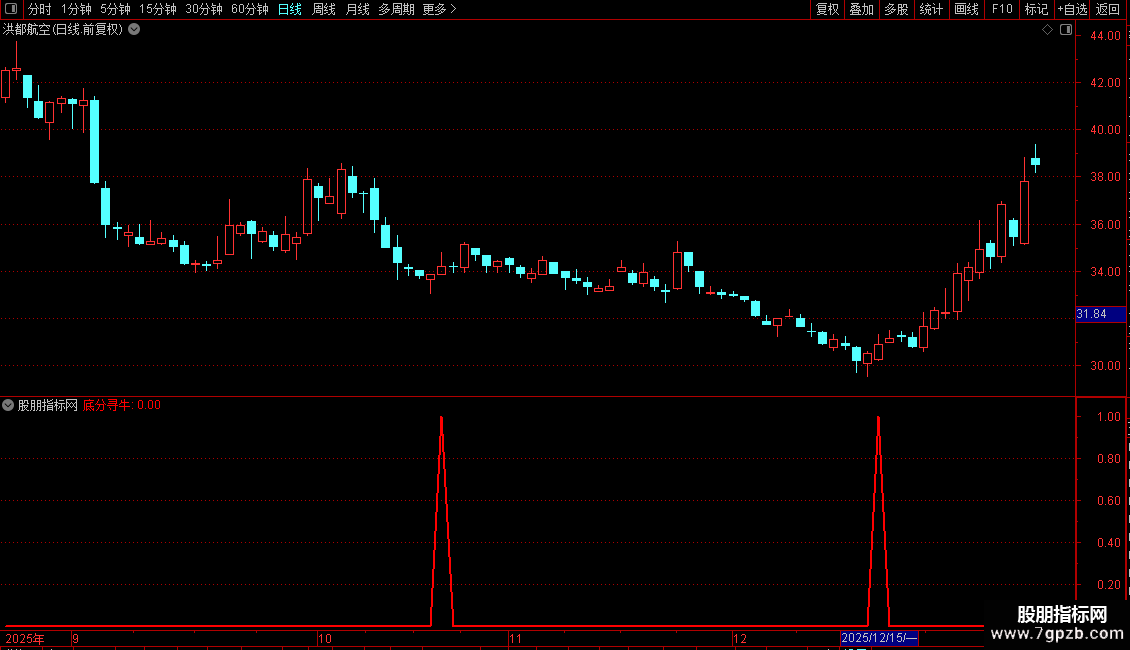Click the 31.84 current price tag
This screenshot has width=1130, height=650.
click(x=1100, y=314)
